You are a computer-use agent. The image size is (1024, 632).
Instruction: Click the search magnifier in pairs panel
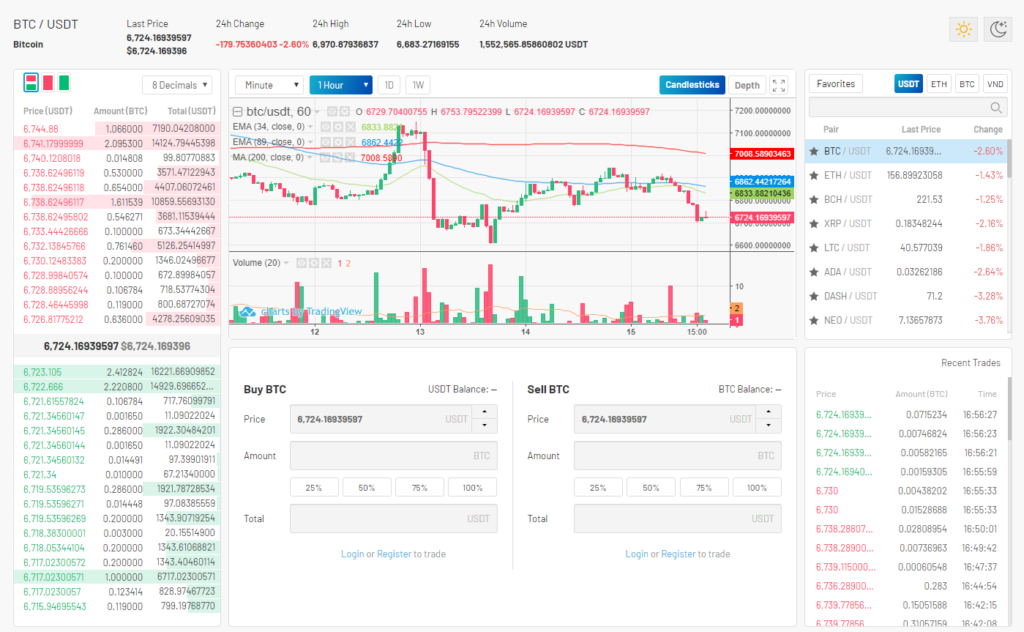pos(995,108)
